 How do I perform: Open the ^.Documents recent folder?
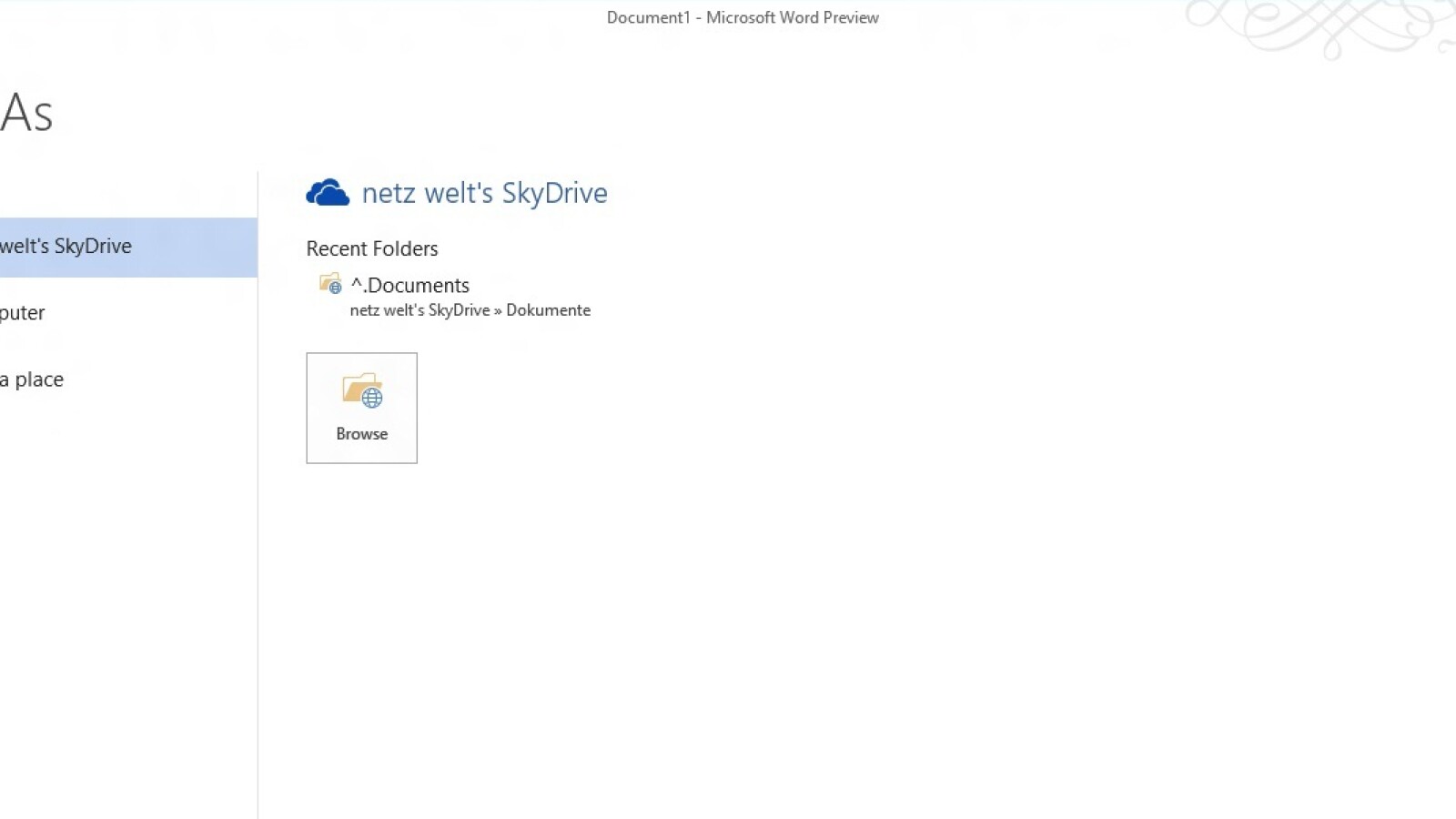click(x=409, y=285)
